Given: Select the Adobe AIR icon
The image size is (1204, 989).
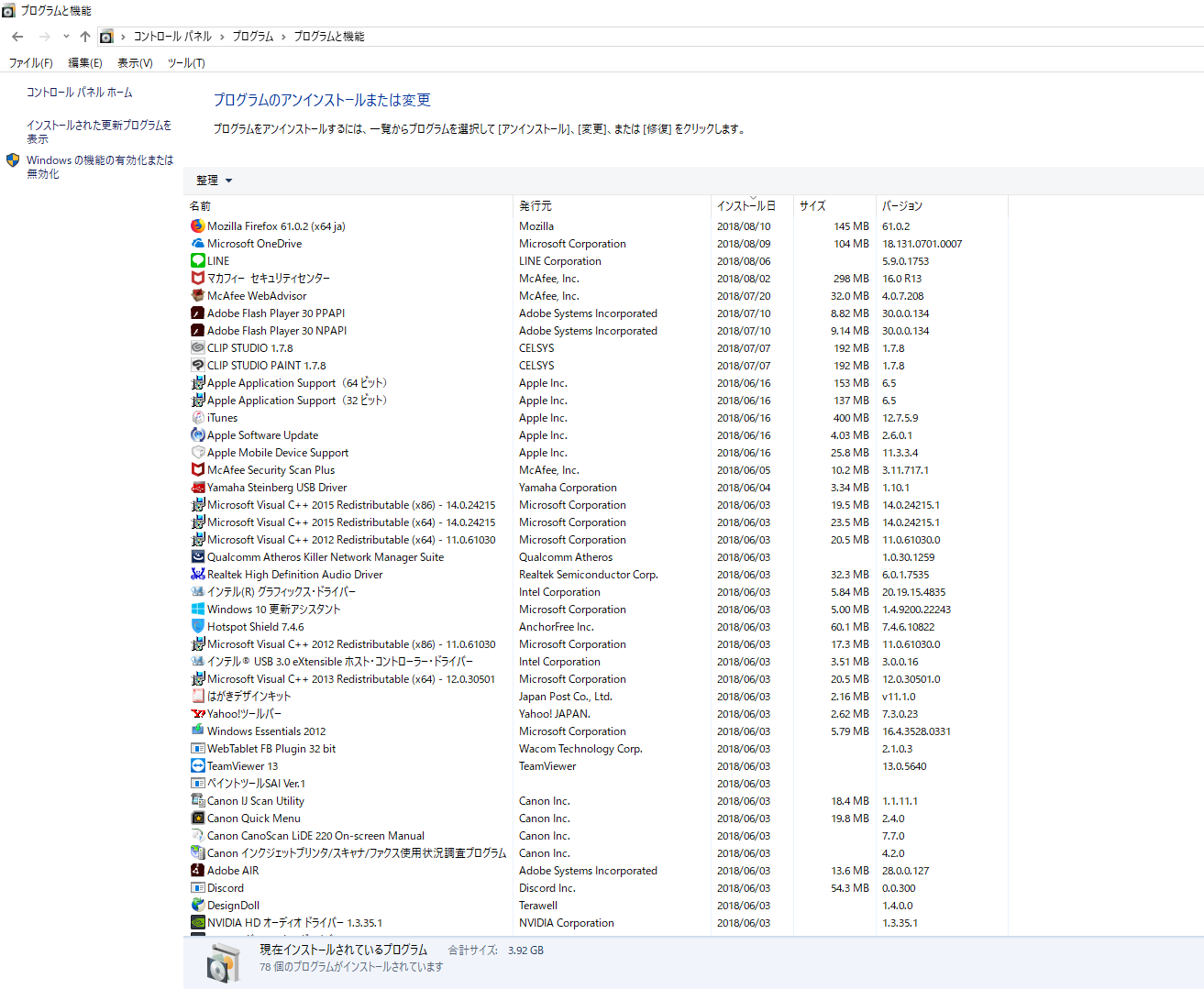Looking at the screenshot, I should pyautogui.click(x=197, y=871).
